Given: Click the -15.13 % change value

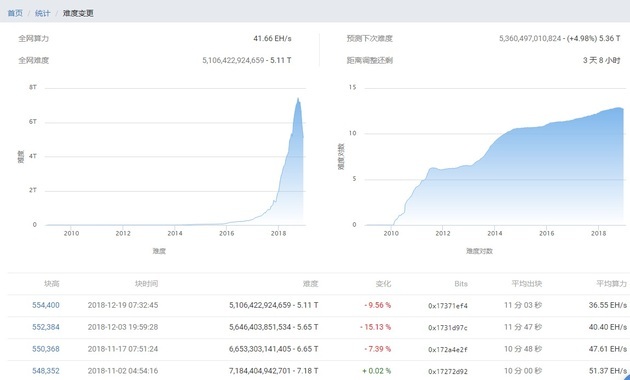Looking at the screenshot, I should [376, 327].
